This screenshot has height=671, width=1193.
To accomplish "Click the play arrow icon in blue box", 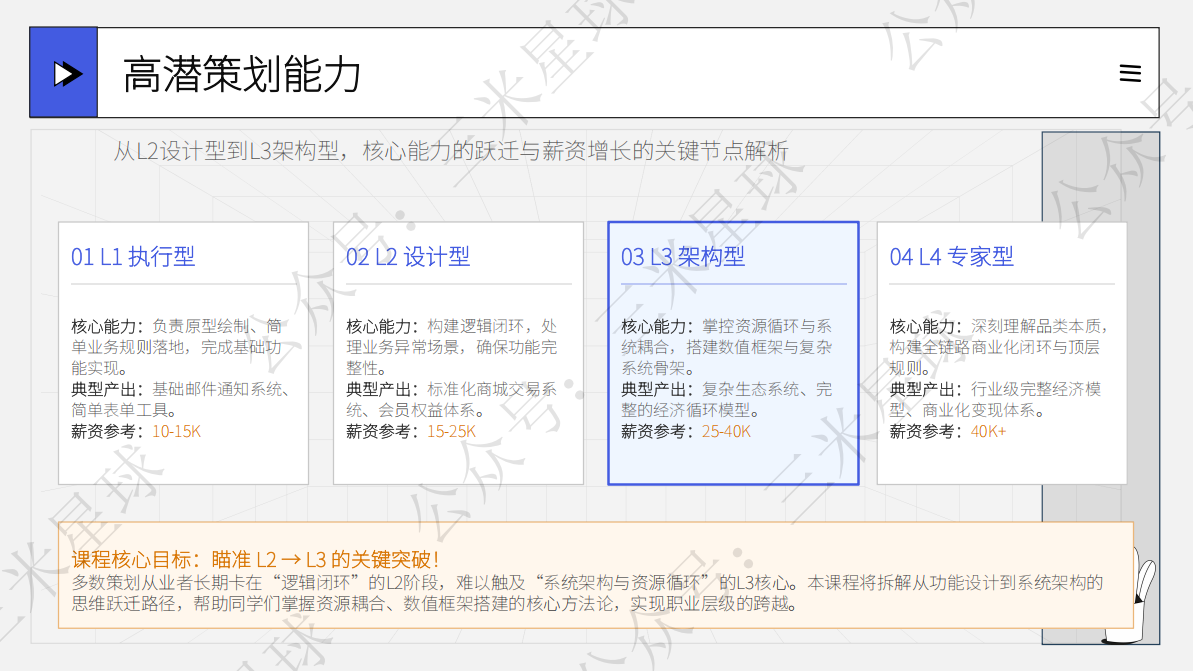I will coord(67,74).
